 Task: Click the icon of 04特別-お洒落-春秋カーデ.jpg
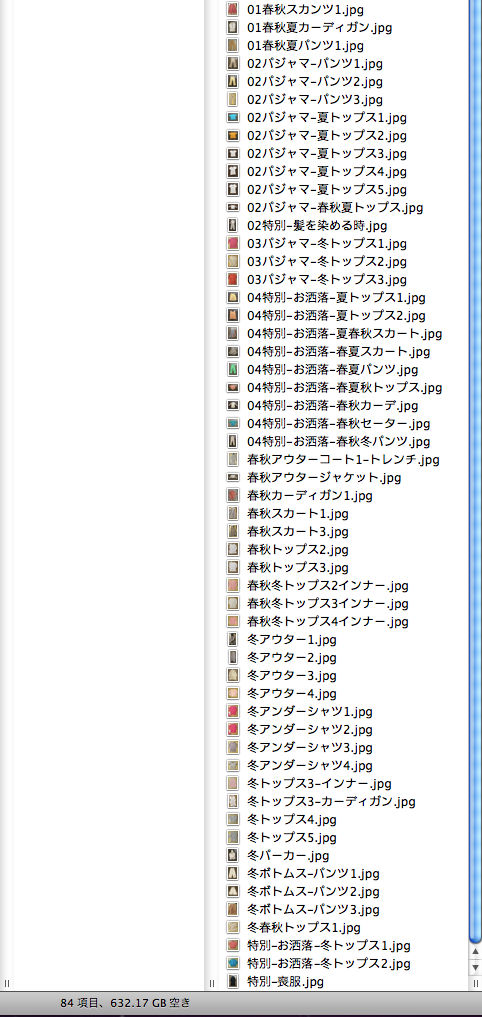click(233, 406)
